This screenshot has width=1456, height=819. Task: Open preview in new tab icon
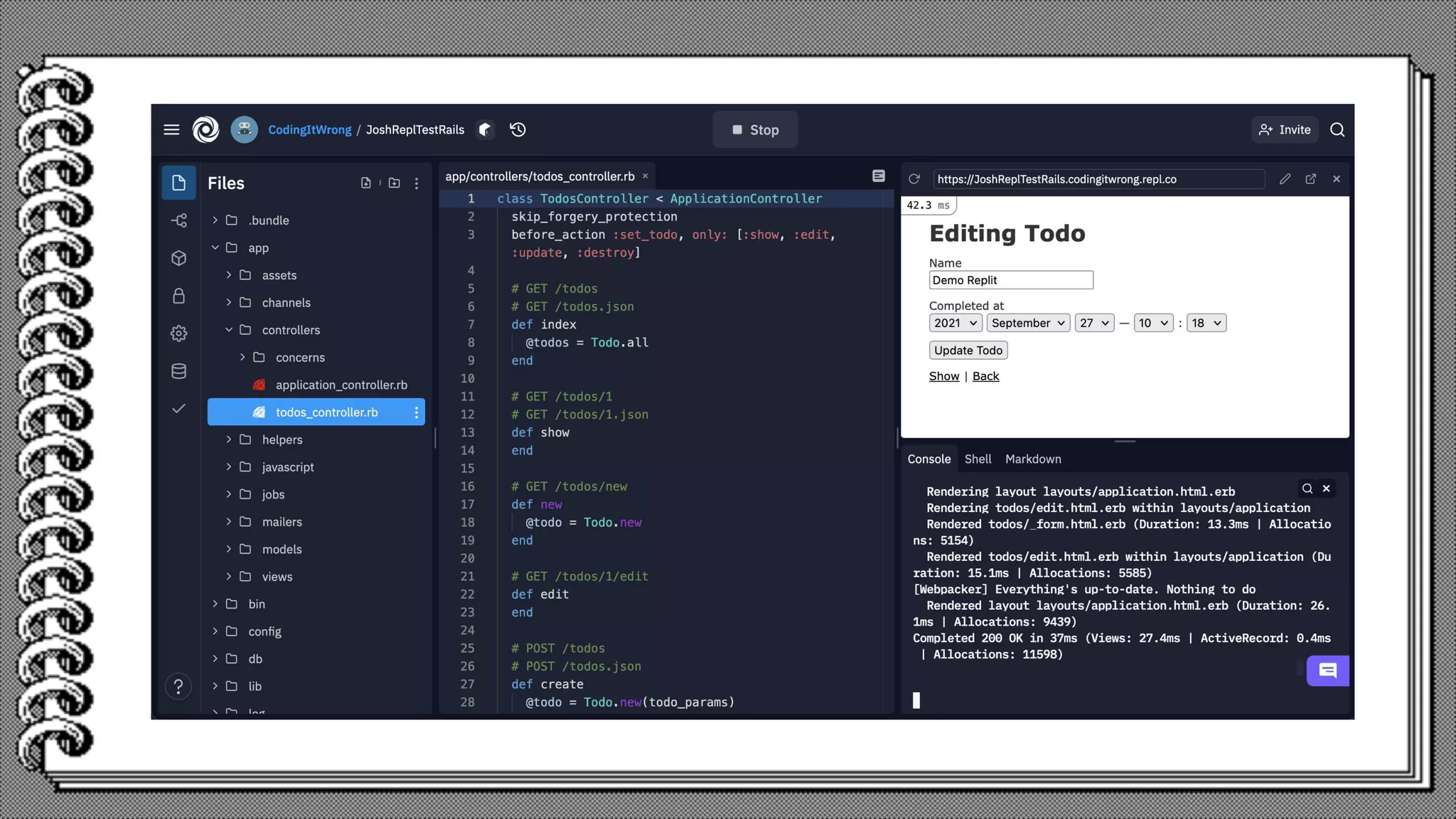click(x=1310, y=179)
